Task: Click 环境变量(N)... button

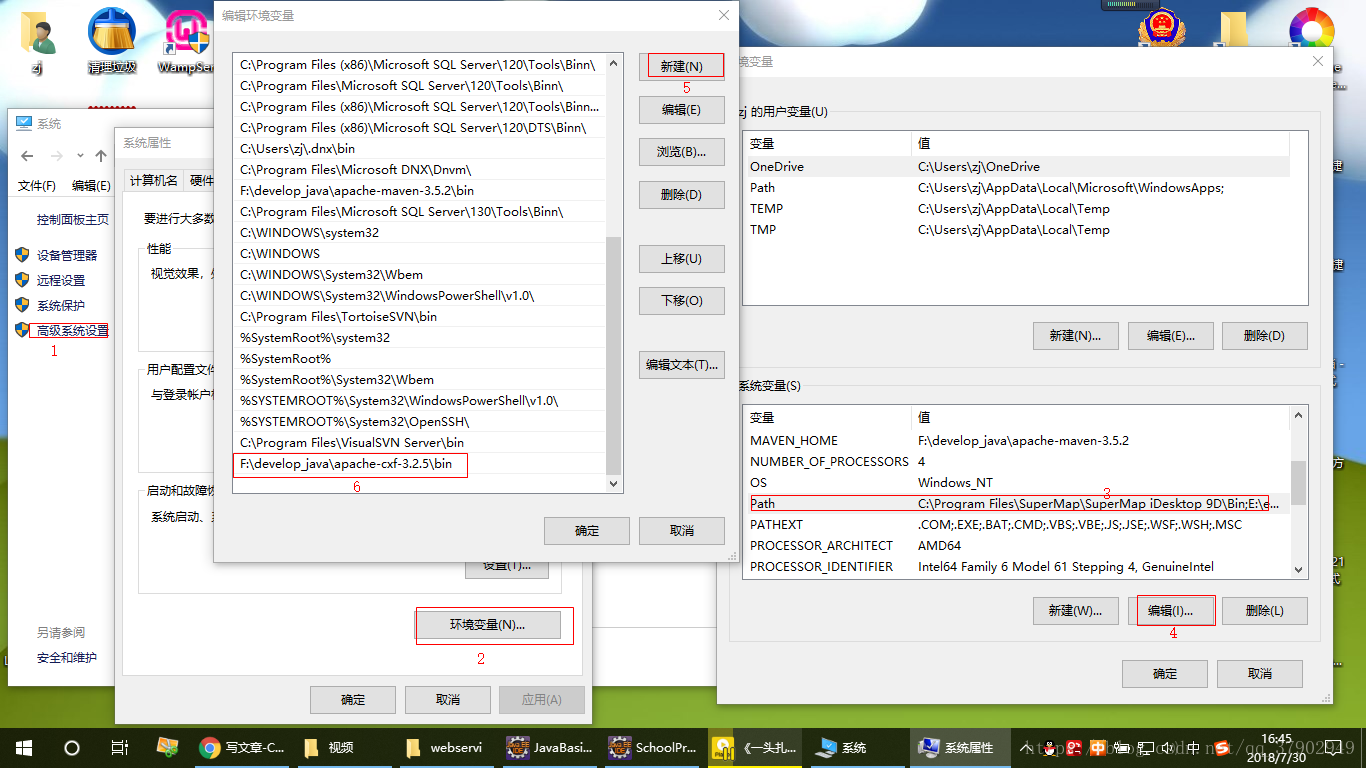Action: (x=487, y=625)
